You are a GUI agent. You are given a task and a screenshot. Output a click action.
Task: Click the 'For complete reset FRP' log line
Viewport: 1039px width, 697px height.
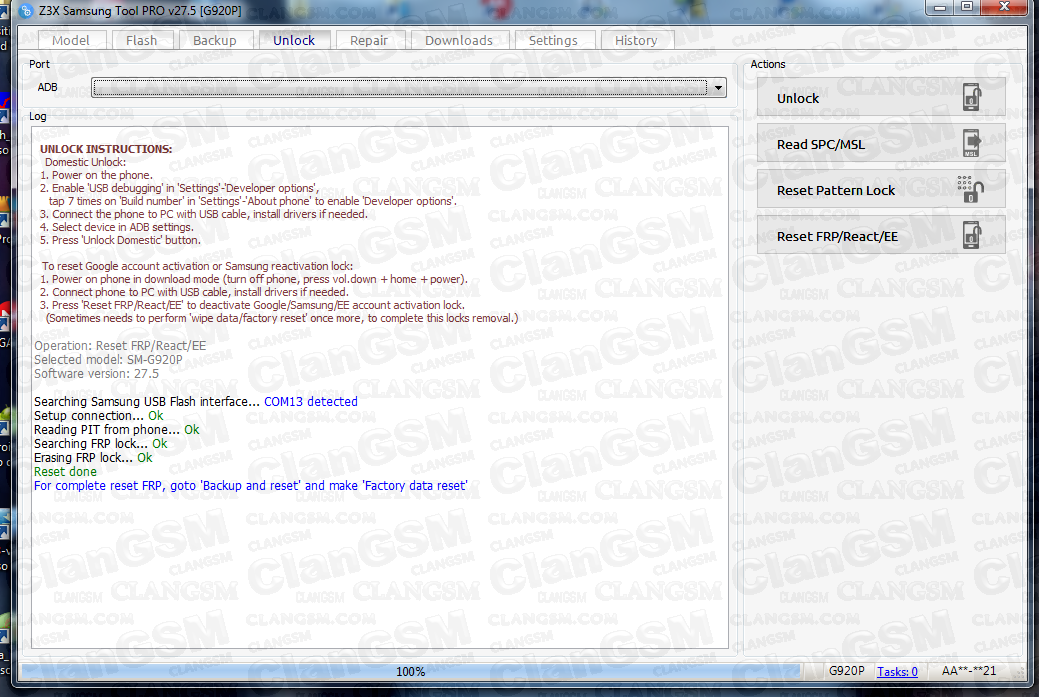pyautogui.click(x=250, y=486)
